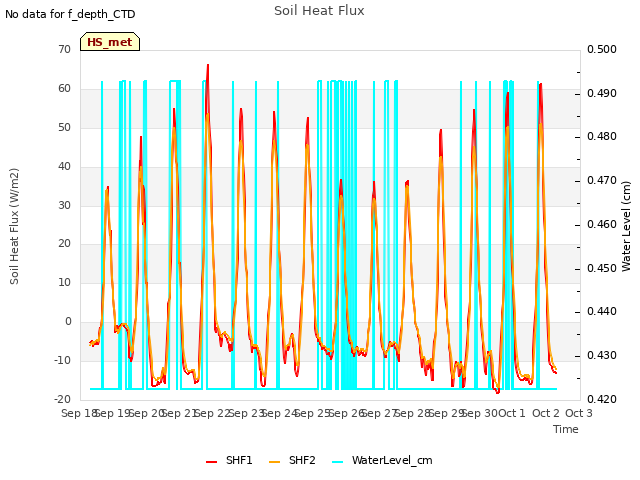Screen dimensions: 640x480
Task: Click the 0.450 value on right axis
Action: tap(602, 268)
